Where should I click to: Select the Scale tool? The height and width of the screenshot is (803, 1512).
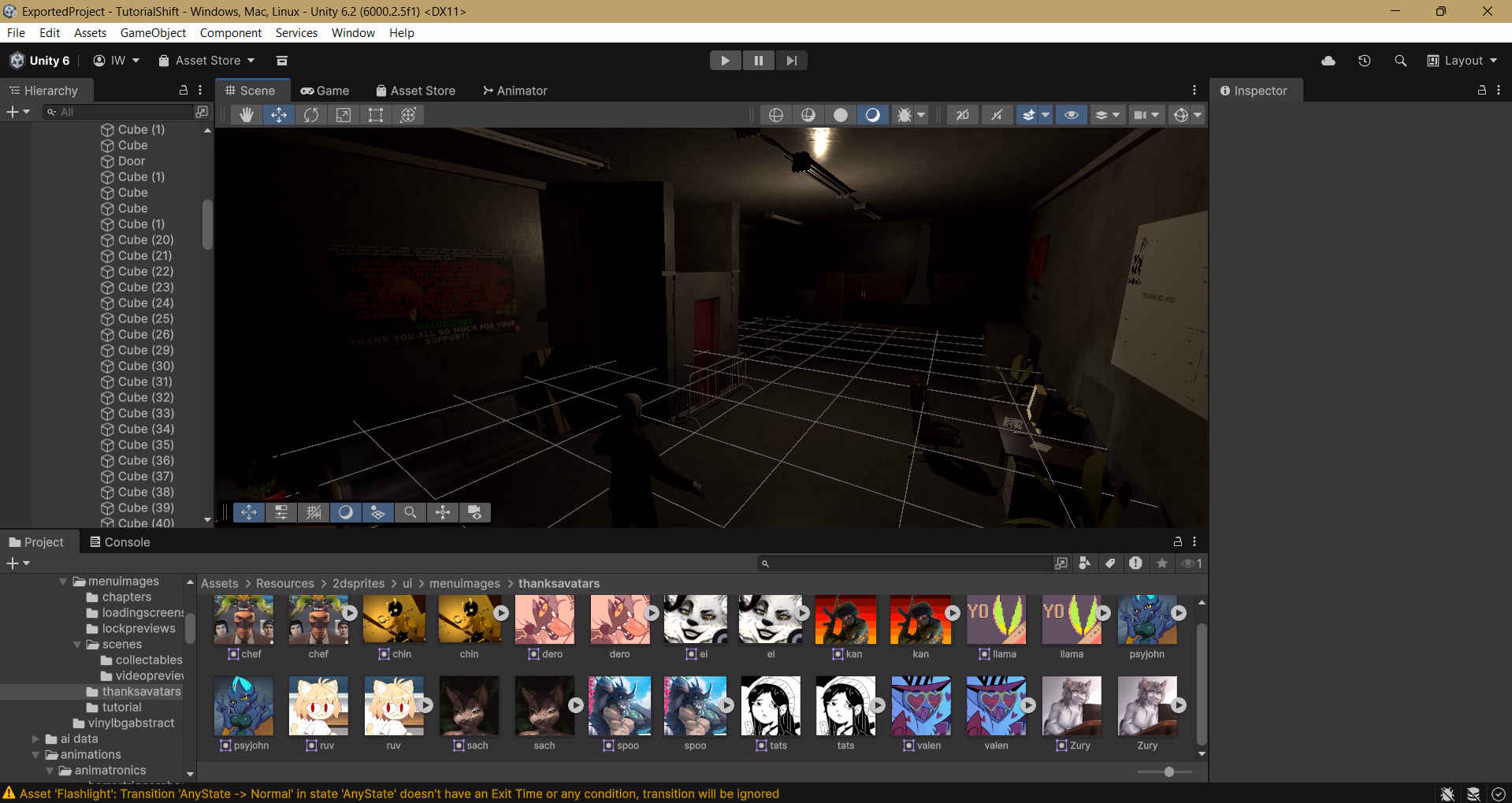pos(344,115)
